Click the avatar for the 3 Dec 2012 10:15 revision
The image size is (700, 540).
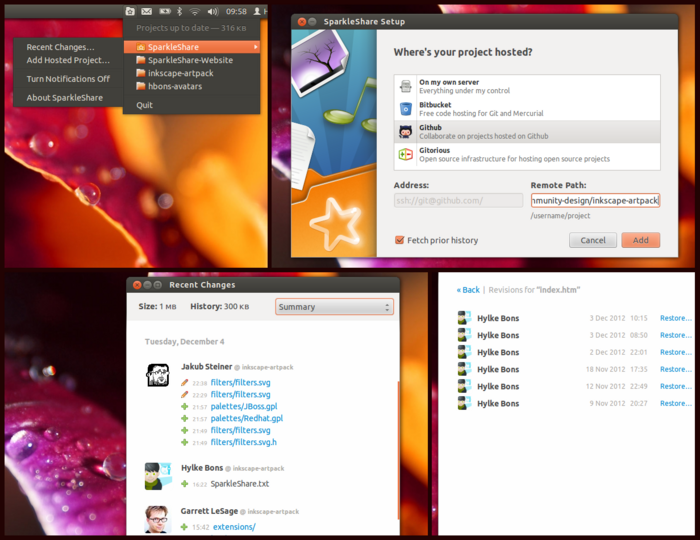[464, 318]
